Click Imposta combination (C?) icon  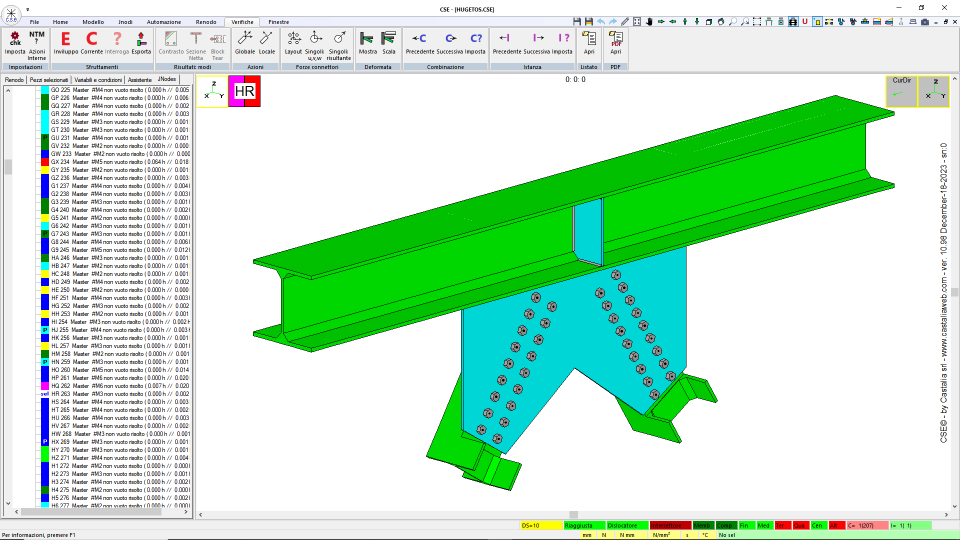pos(475,43)
